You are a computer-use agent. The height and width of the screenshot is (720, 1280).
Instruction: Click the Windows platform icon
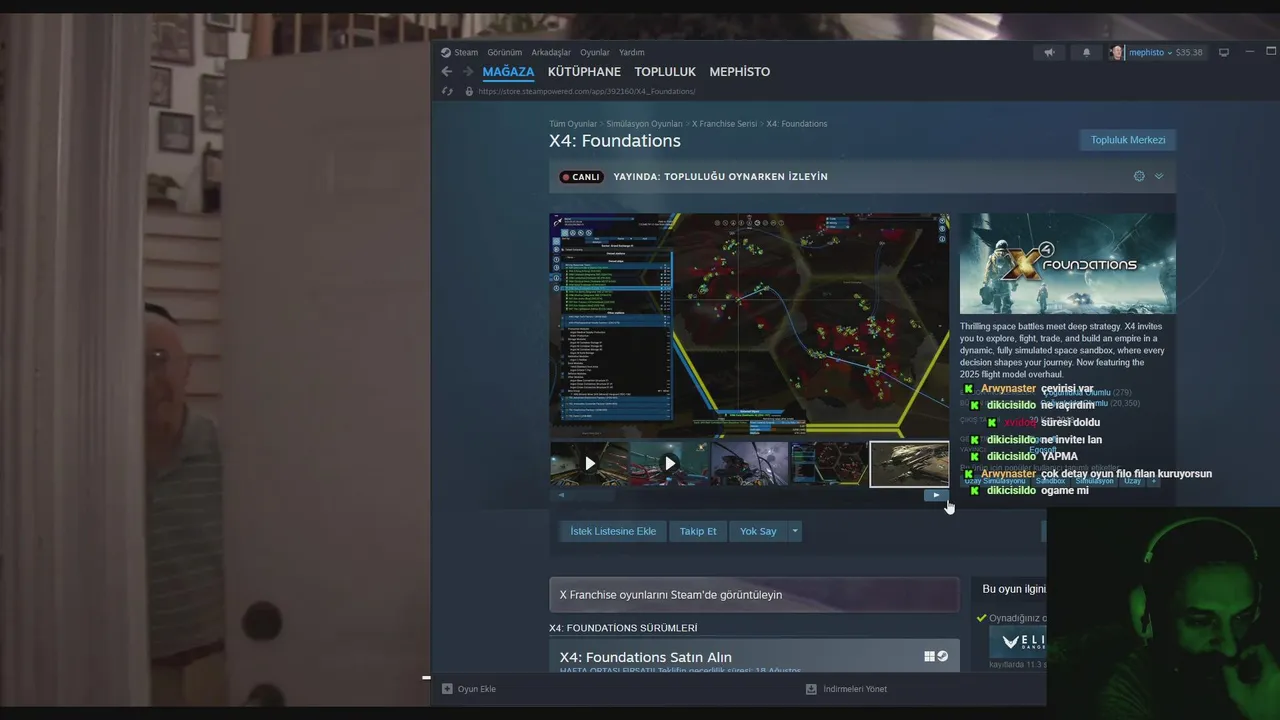tap(929, 657)
